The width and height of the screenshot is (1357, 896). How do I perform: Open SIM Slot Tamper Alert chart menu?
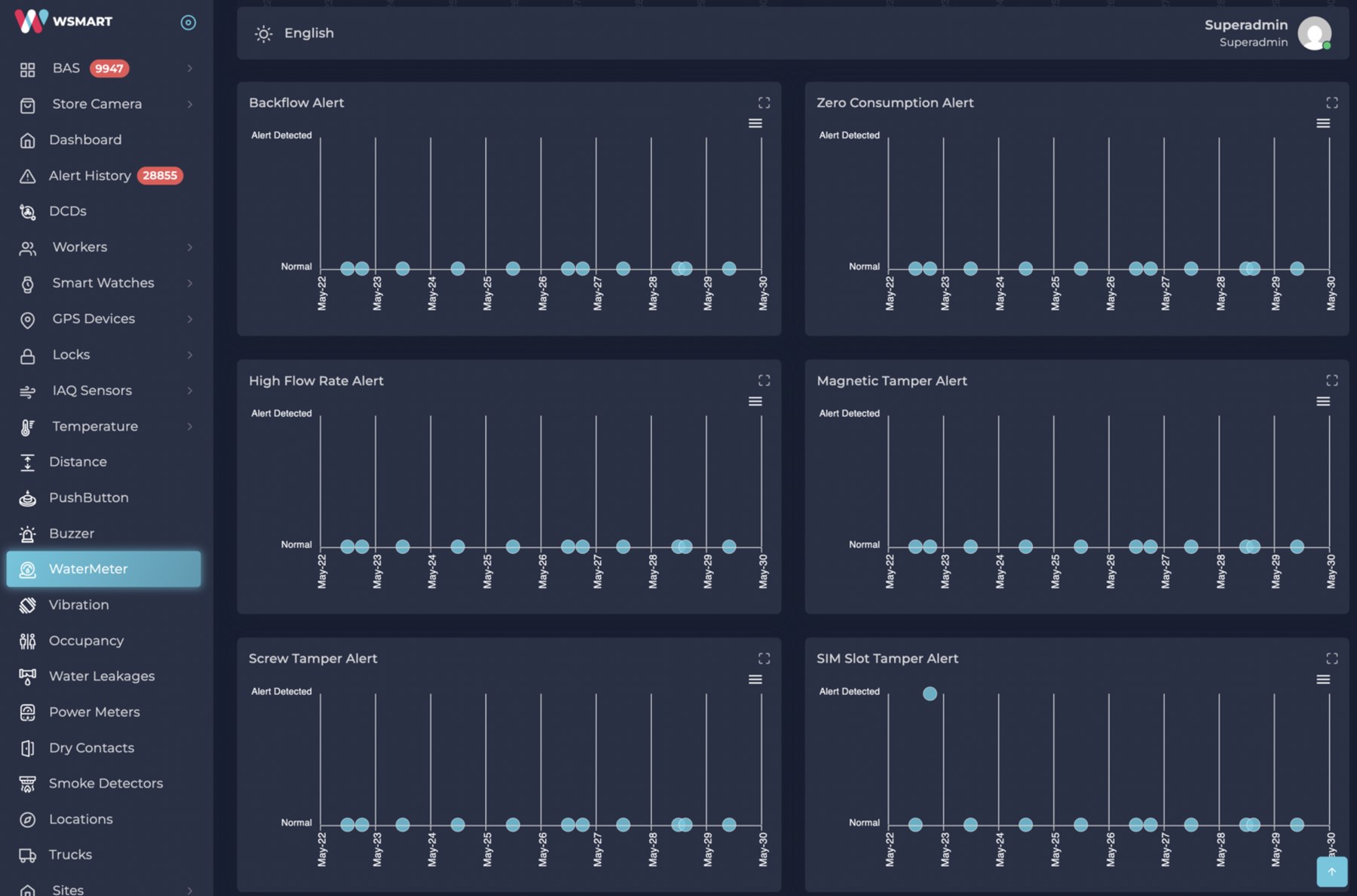pyautogui.click(x=1323, y=680)
